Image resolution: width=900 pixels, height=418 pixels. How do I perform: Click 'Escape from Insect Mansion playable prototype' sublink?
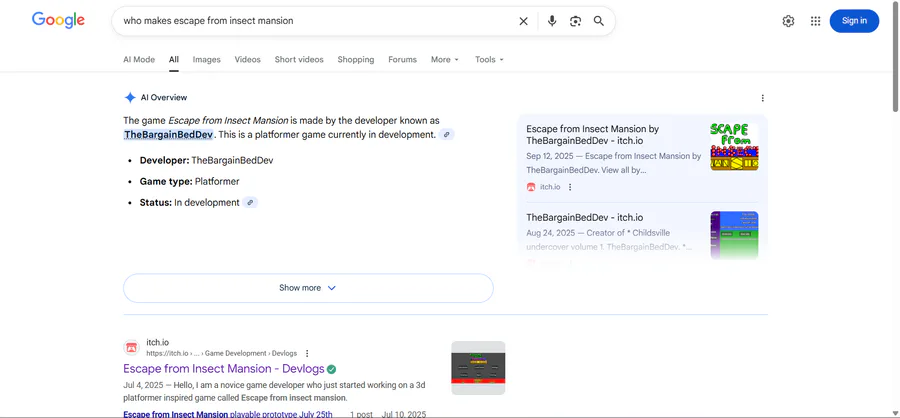tap(228, 414)
